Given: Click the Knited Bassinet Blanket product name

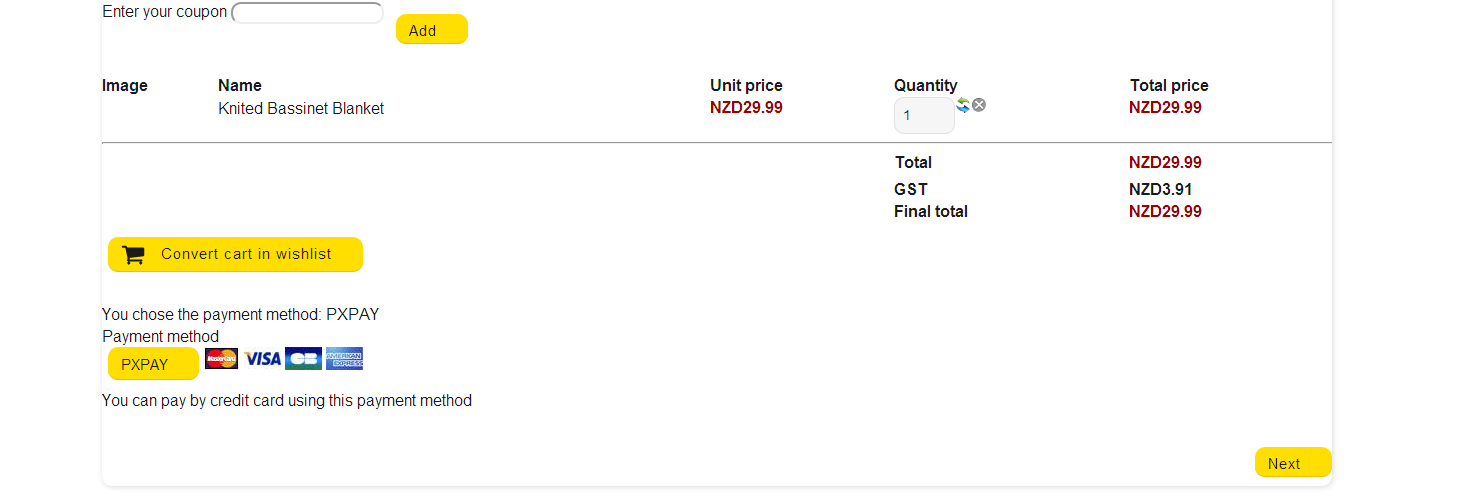Looking at the screenshot, I should (x=301, y=108).
